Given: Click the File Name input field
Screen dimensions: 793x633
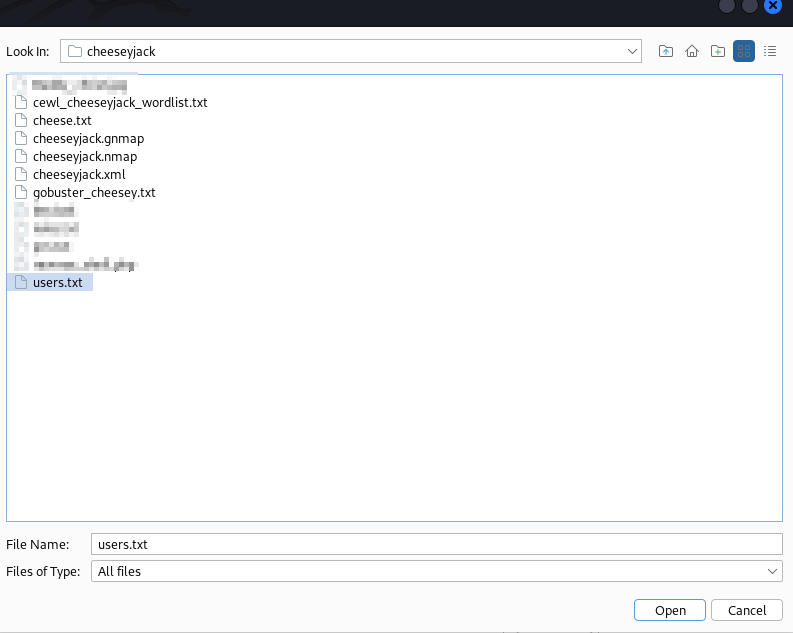Looking at the screenshot, I should click(x=436, y=545).
